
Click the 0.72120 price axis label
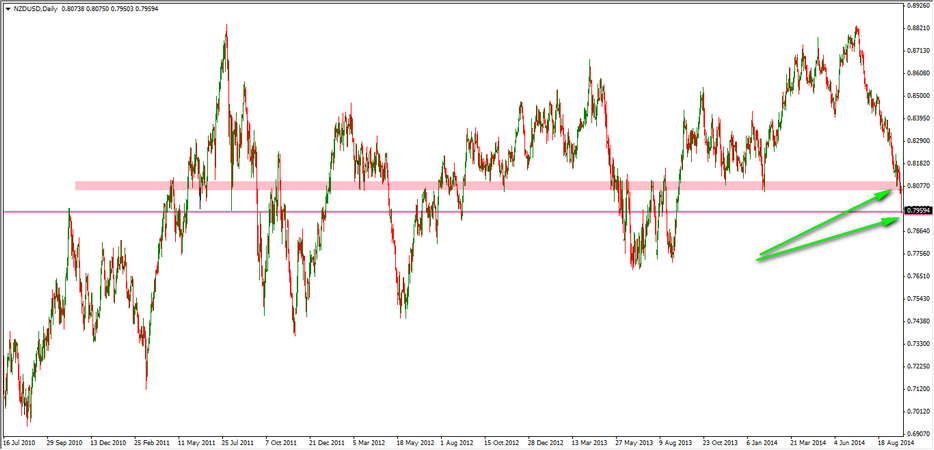pos(918,366)
